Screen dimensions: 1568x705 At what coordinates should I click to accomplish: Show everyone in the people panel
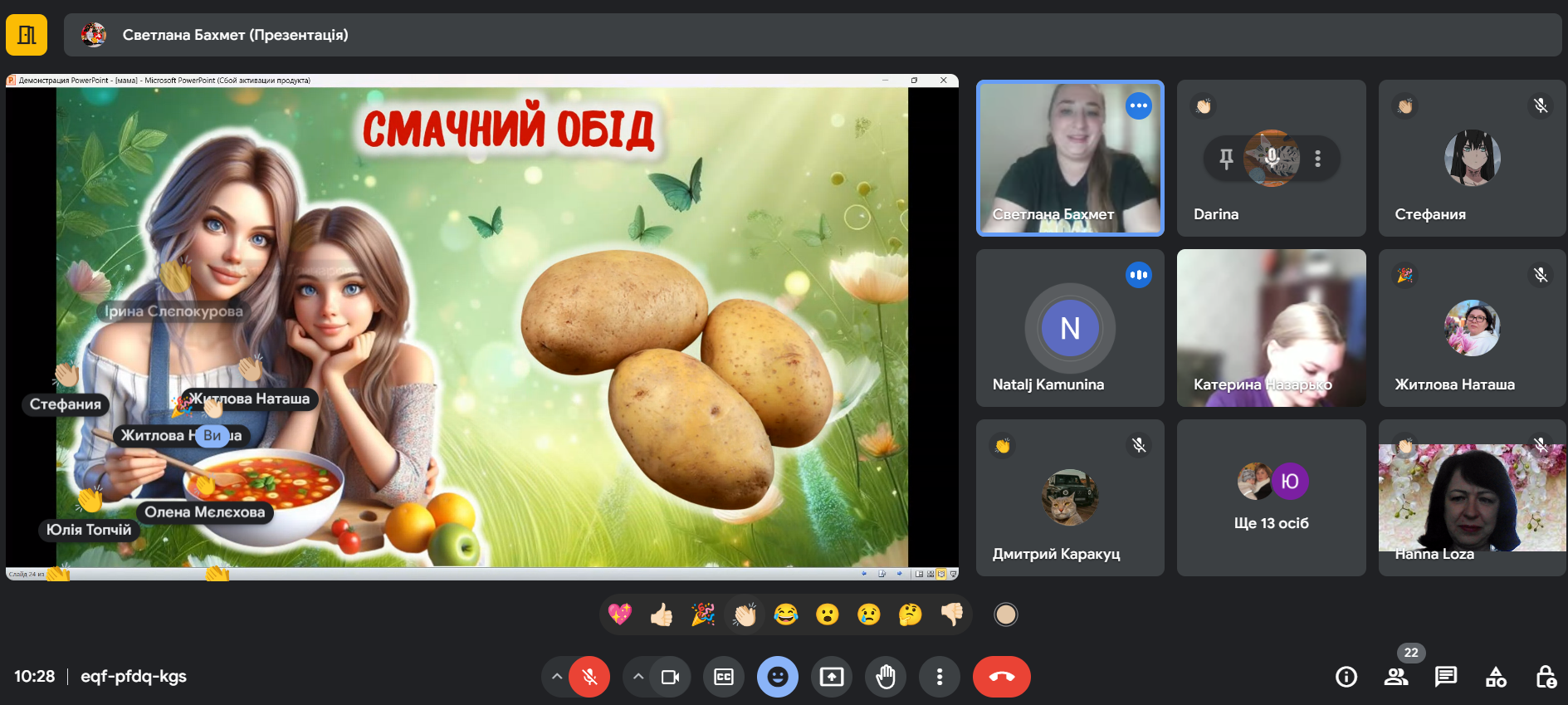pyautogui.click(x=1396, y=677)
